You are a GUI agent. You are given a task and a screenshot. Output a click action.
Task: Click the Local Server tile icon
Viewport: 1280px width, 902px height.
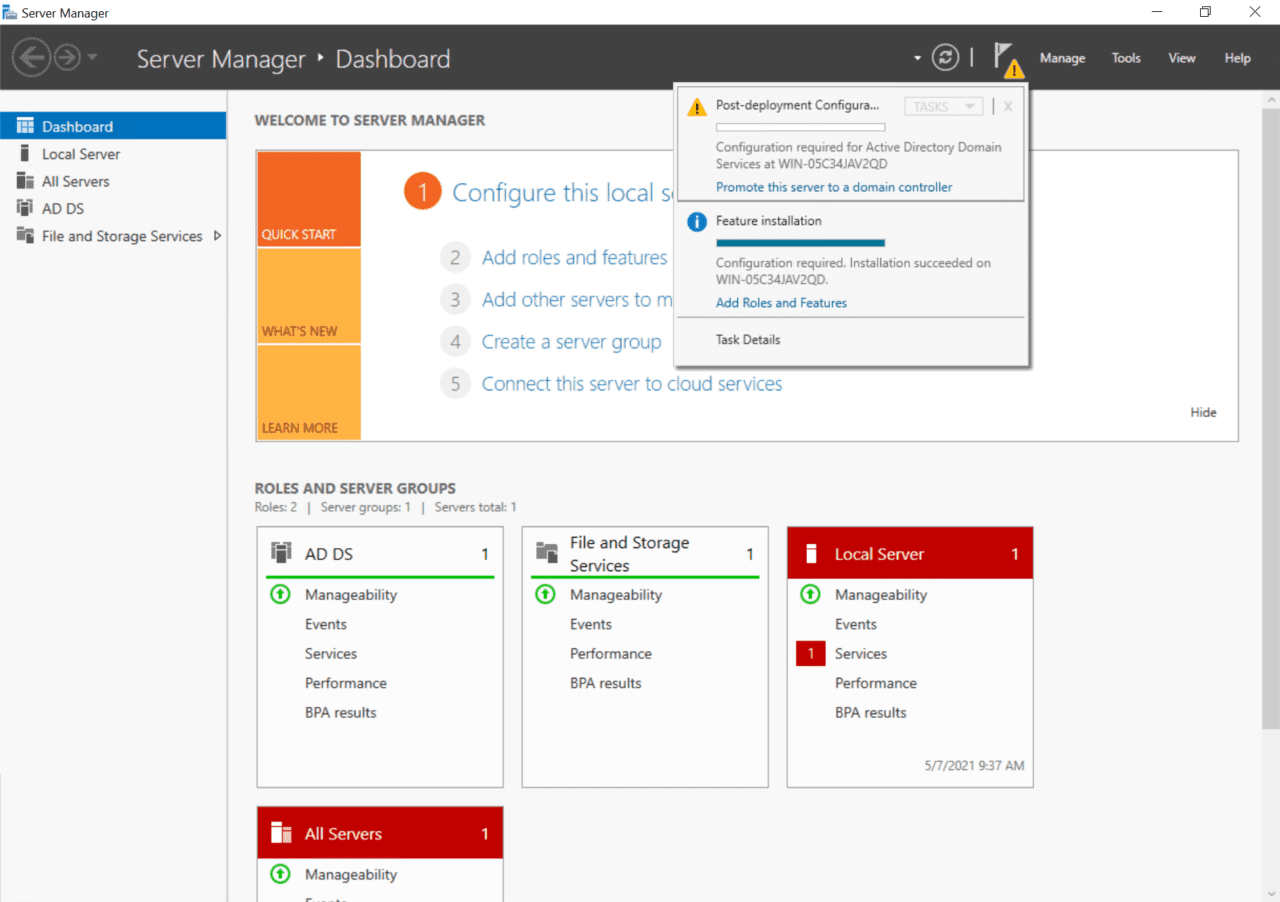tap(812, 554)
